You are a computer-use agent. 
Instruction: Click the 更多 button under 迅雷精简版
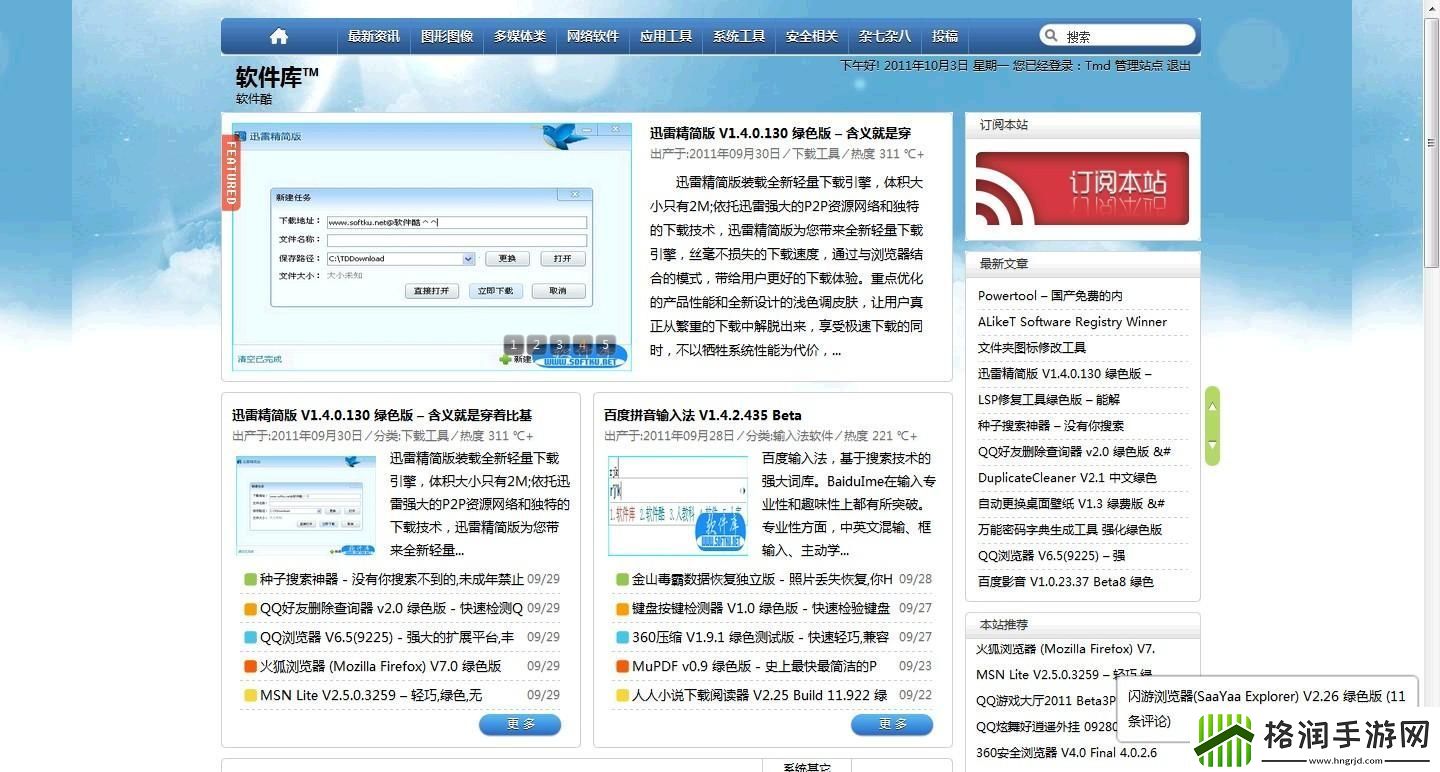coord(519,724)
